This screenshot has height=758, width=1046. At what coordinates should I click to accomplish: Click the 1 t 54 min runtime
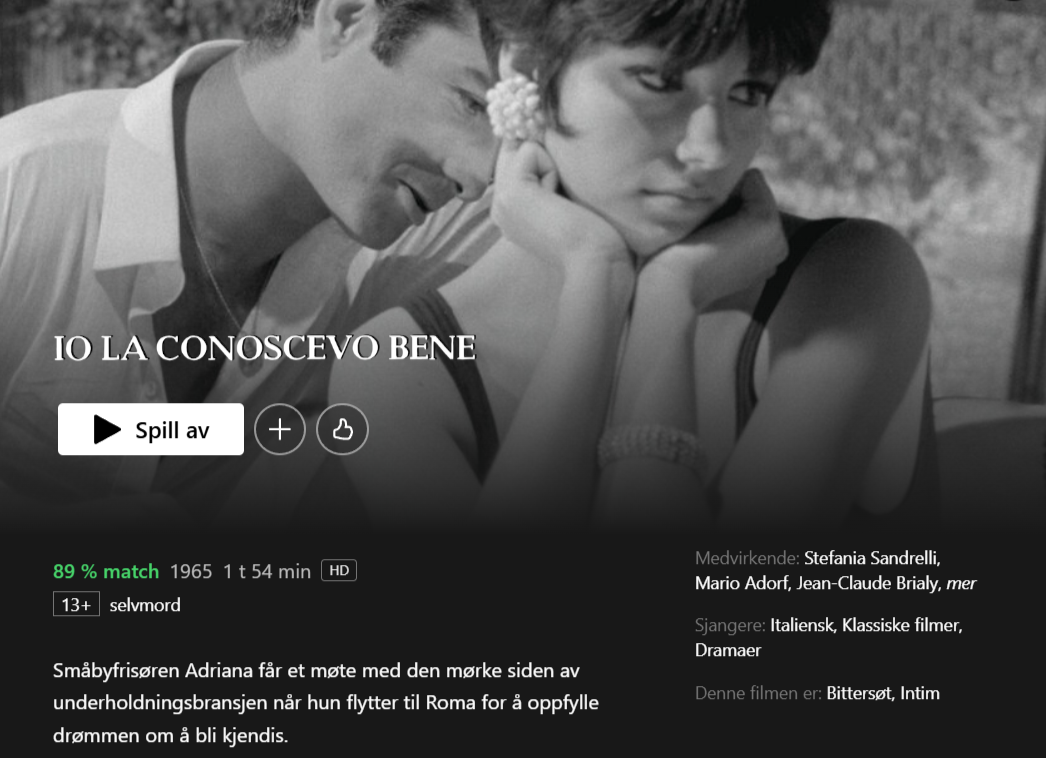tap(267, 572)
